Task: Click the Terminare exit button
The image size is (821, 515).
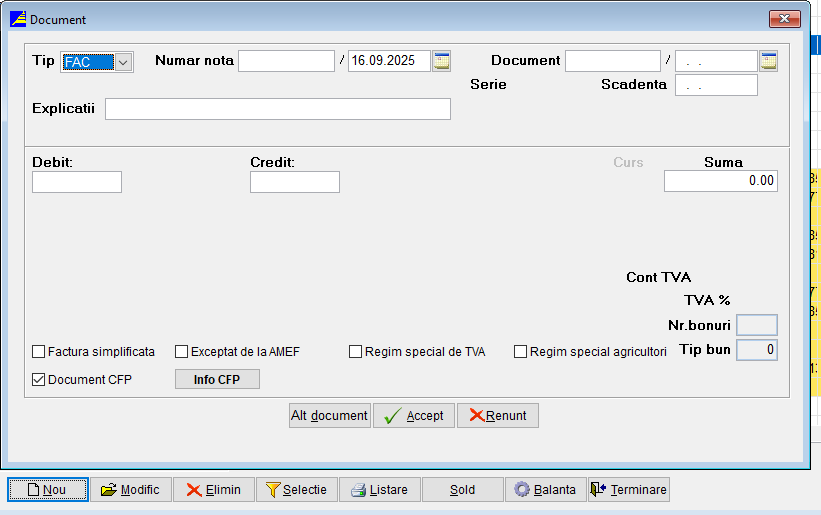Action: coord(628,490)
